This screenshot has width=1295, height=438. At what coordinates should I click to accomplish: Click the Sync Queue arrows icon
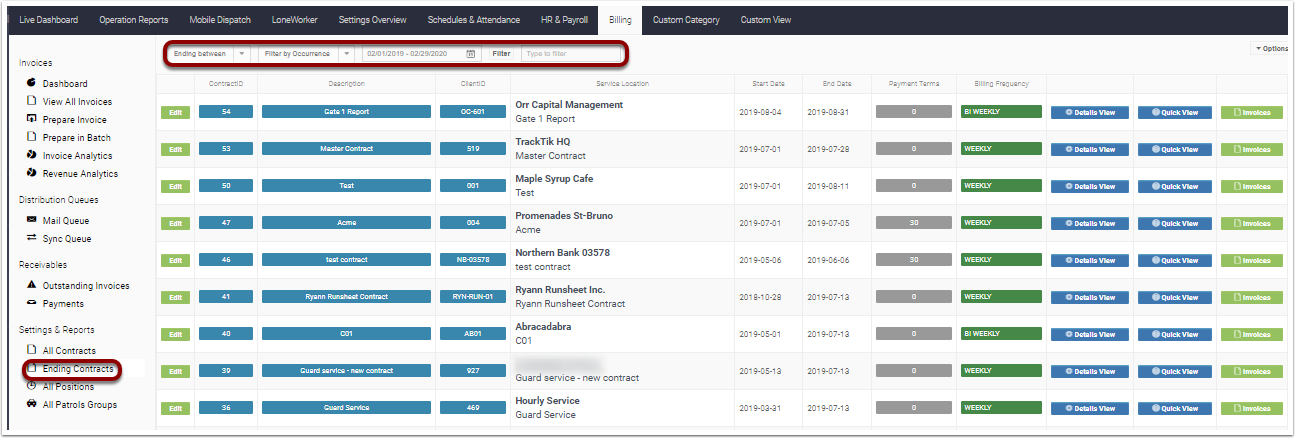click(x=32, y=238)
